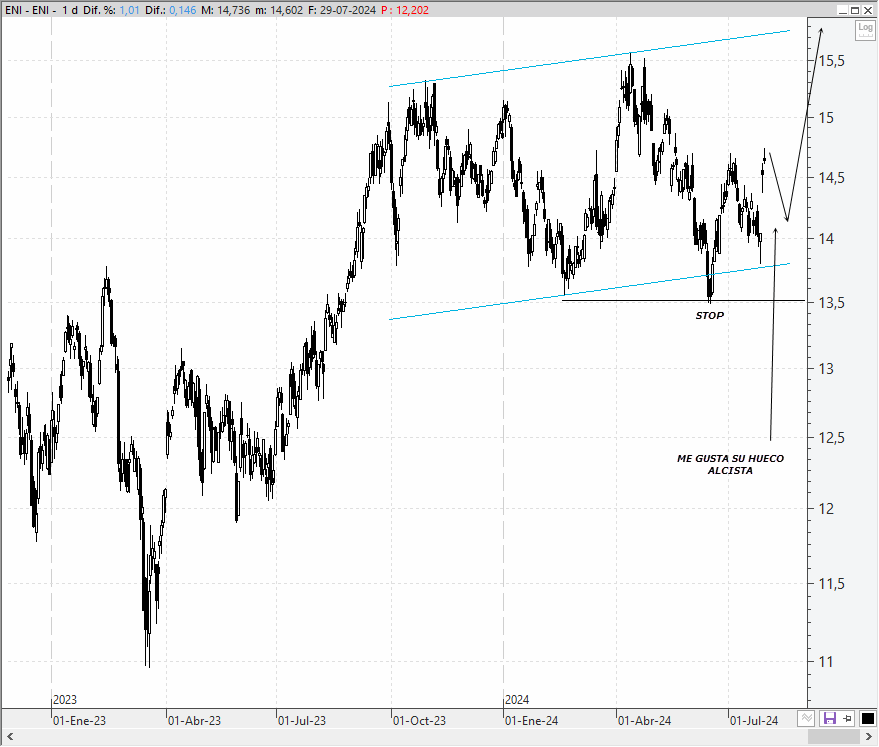Close the ENI chart window

point(868,10)
